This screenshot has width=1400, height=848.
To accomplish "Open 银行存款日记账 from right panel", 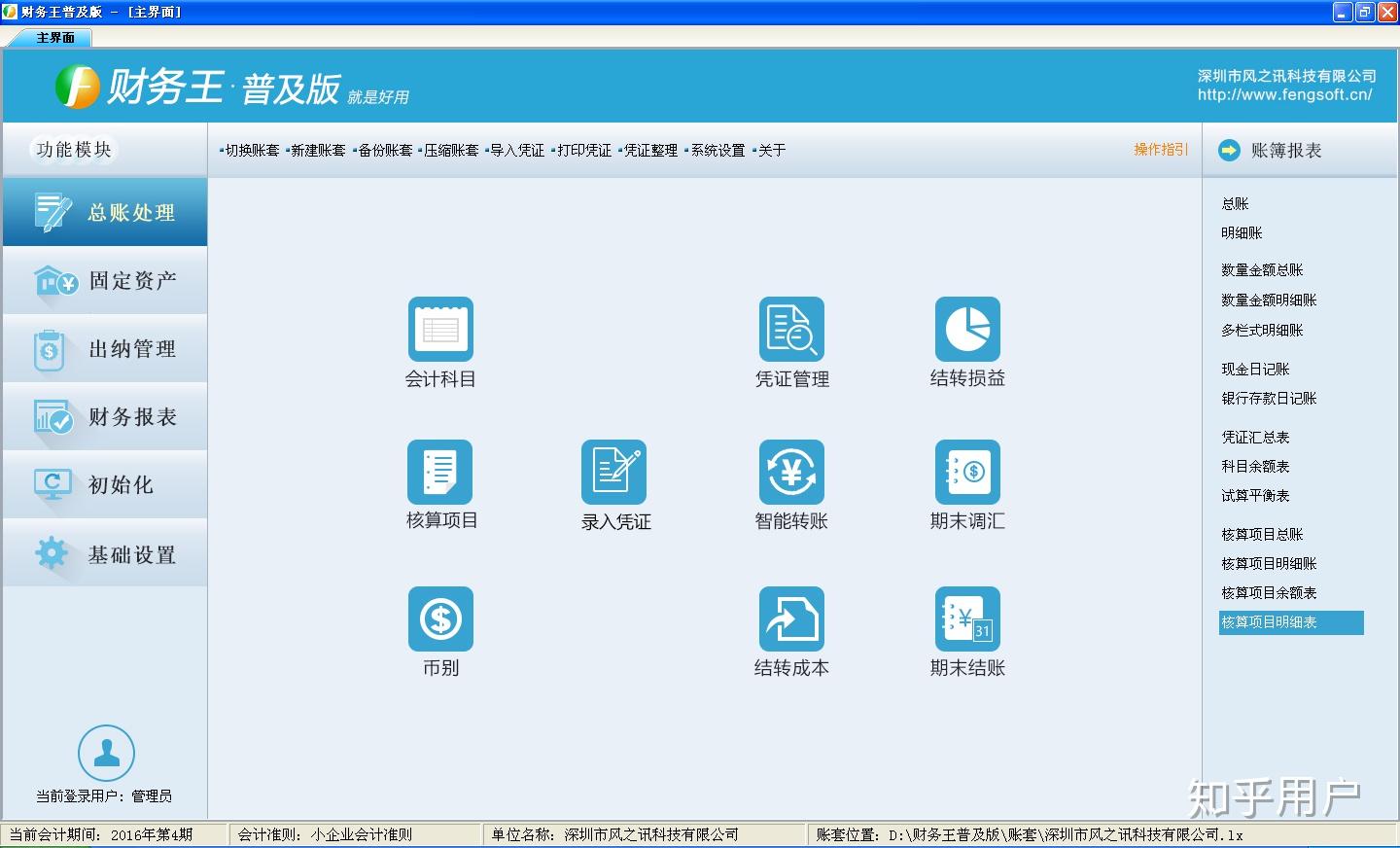I will click(x=1270, y=399).
